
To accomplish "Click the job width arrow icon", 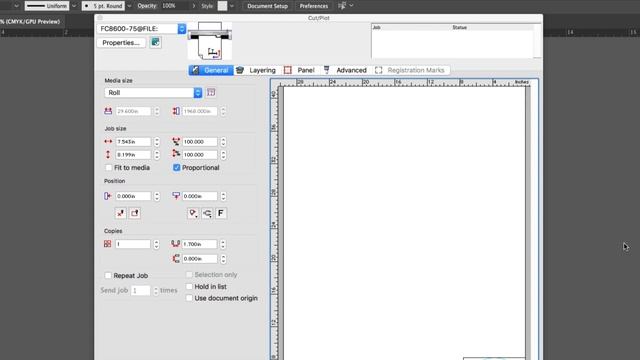I will tap(108, 142).
